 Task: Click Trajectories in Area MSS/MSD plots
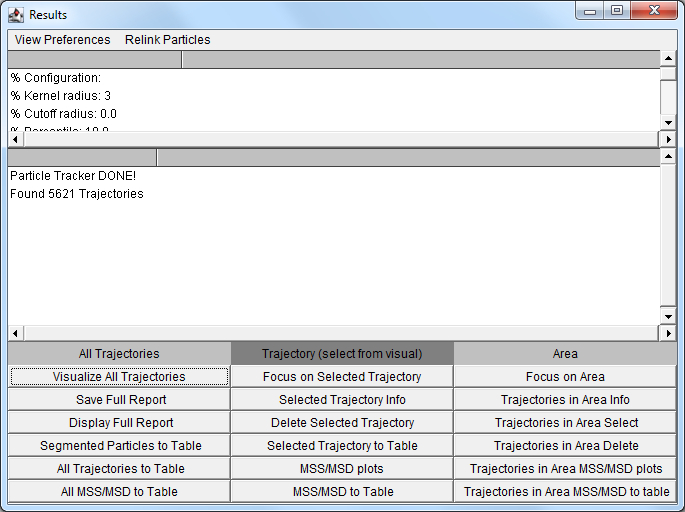(565, 469)
